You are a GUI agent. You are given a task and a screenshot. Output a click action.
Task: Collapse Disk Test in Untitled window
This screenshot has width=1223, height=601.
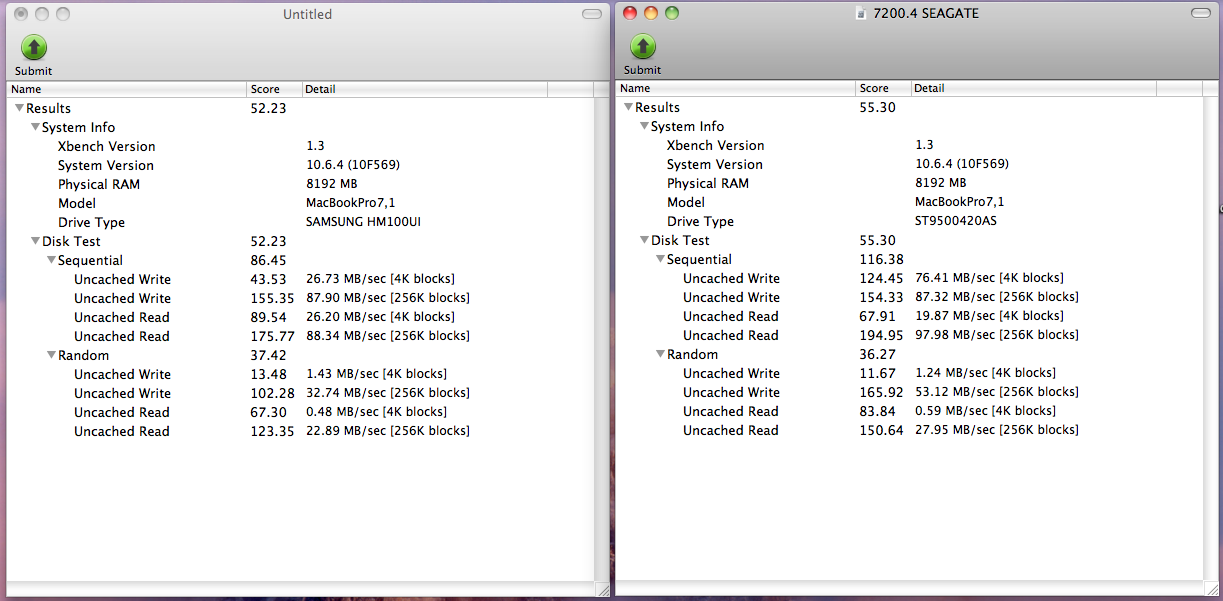[35, 241]
